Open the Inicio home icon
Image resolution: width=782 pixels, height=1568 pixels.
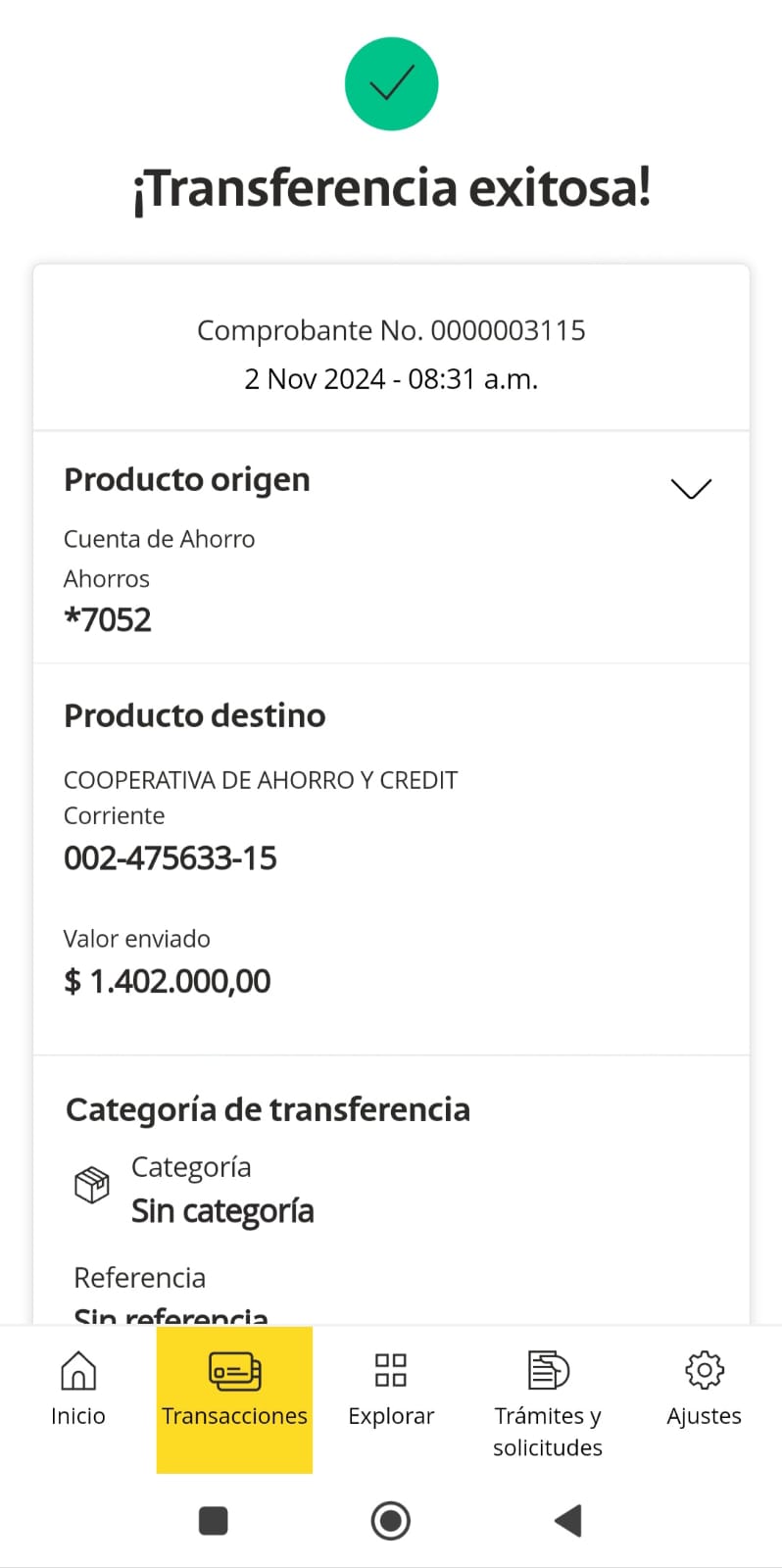coord(78,1370)
